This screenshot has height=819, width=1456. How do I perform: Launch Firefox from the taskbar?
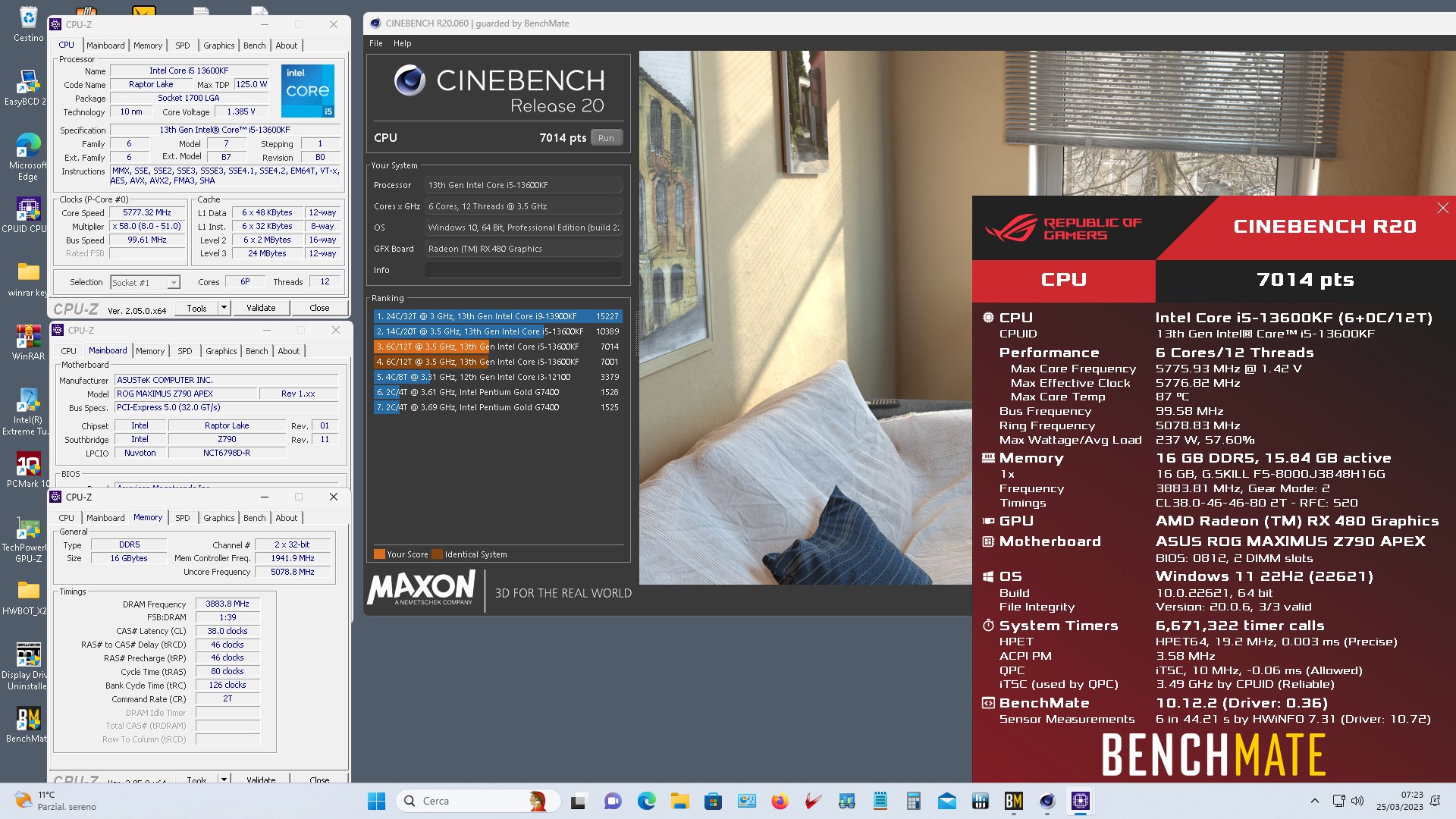(x=780, y=801)
